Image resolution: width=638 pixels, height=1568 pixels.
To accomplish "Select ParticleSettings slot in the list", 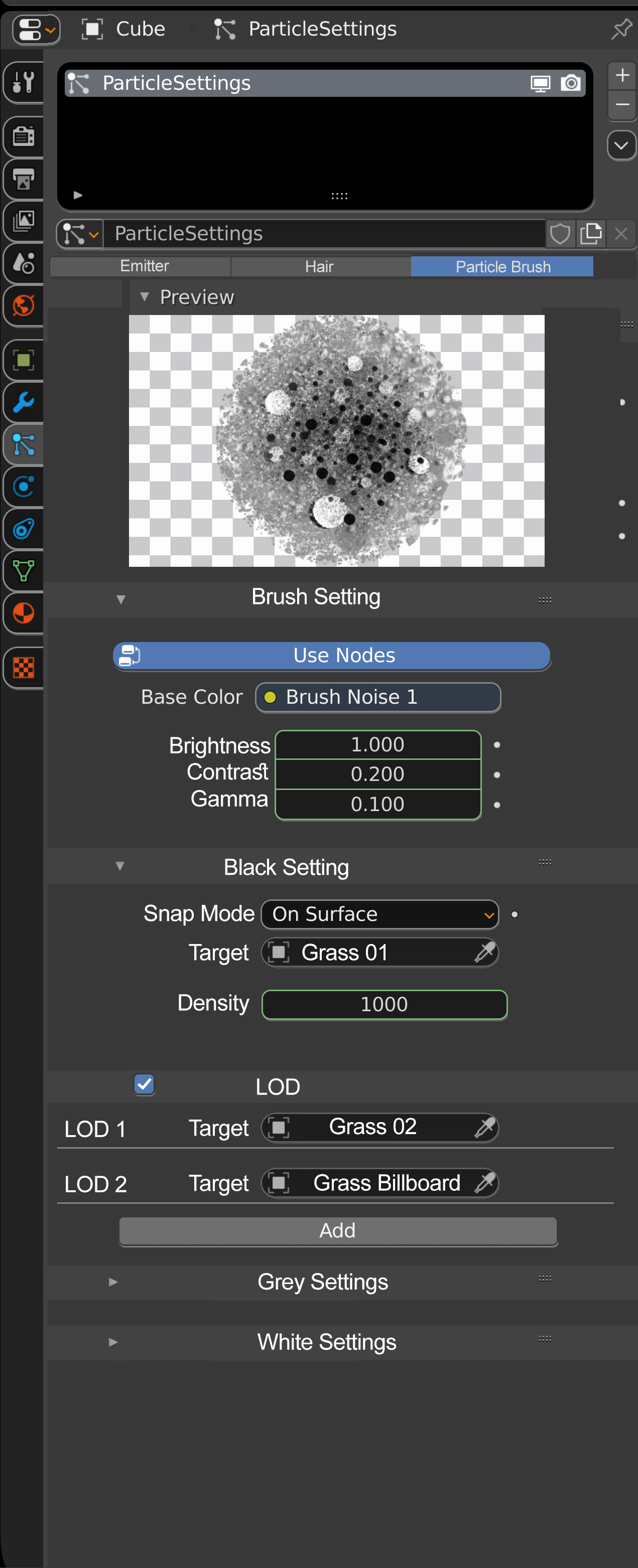I will point(325,83).
